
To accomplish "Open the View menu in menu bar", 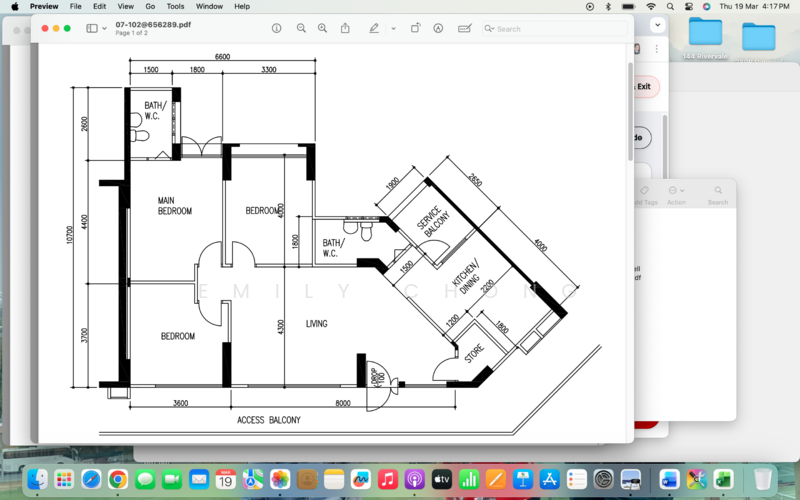I will (124, 6).
